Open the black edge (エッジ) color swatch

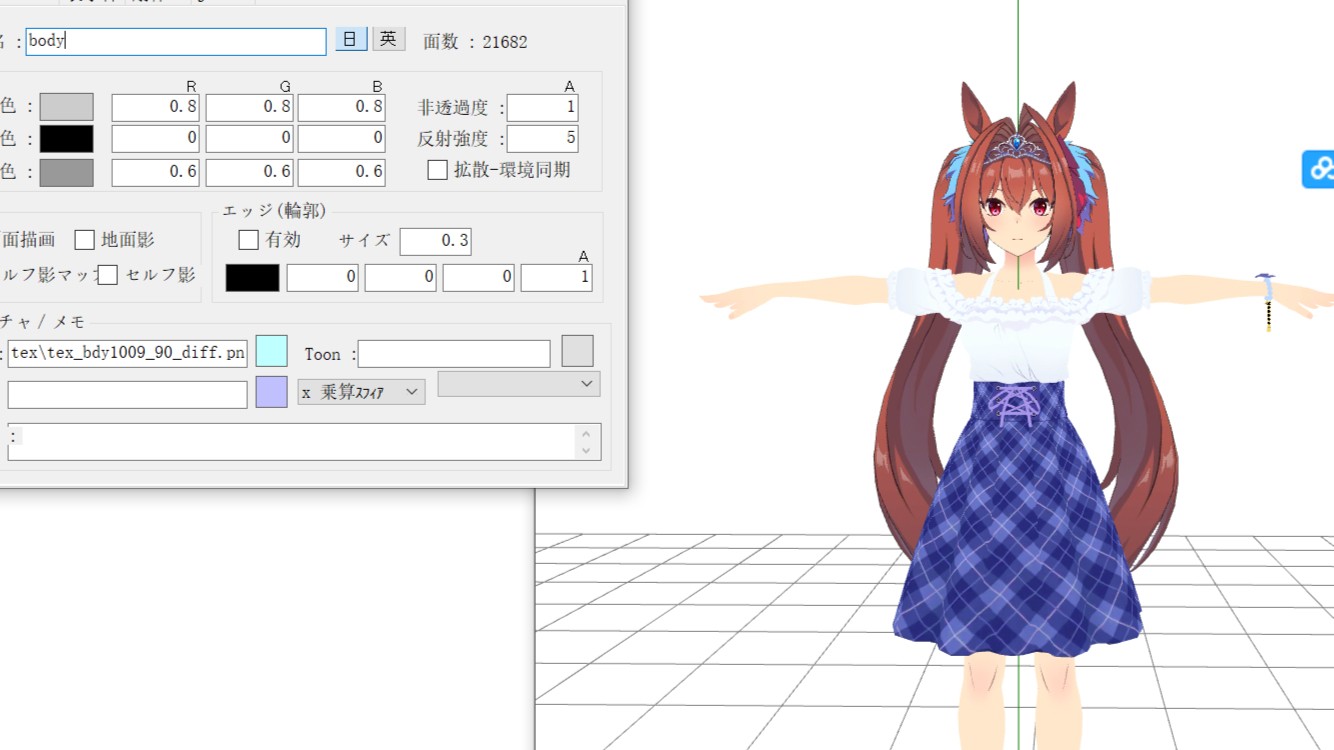252,277
